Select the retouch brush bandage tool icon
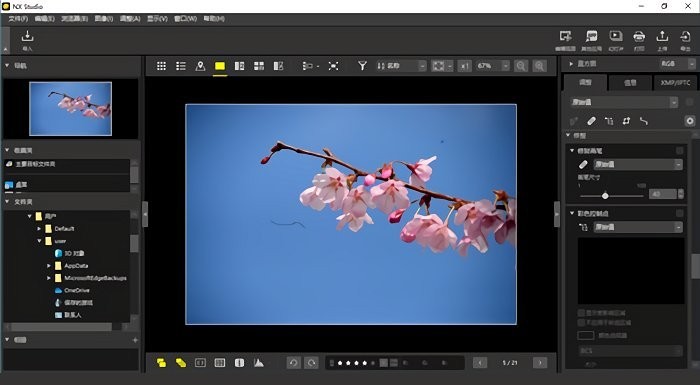The image size is (700, 385). point(592,121)
